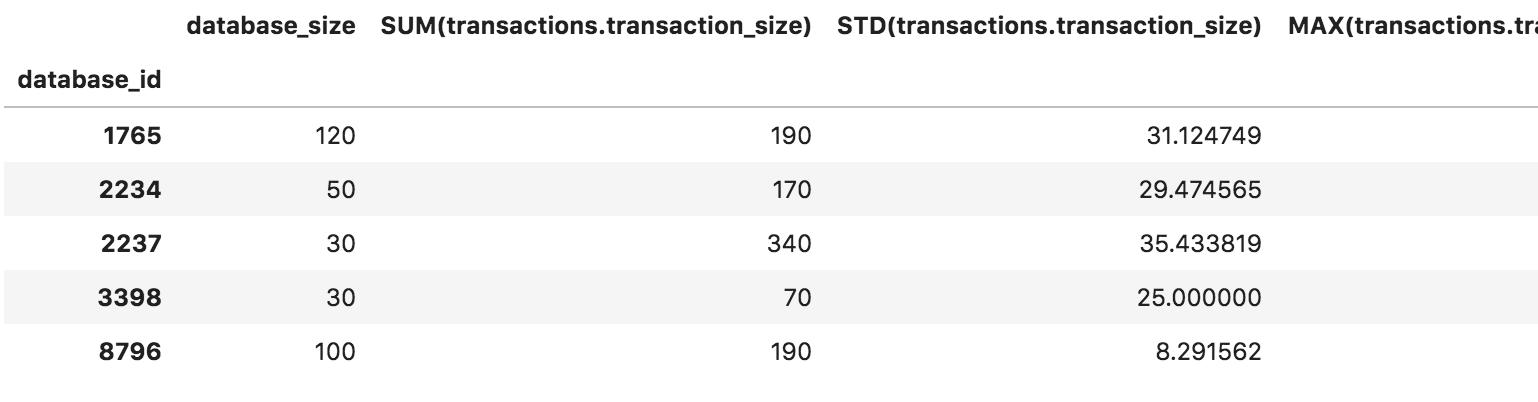The width and height of the screenshot is (1538, 402).
Task: Select row index 3398
Action: pos(130,297)
